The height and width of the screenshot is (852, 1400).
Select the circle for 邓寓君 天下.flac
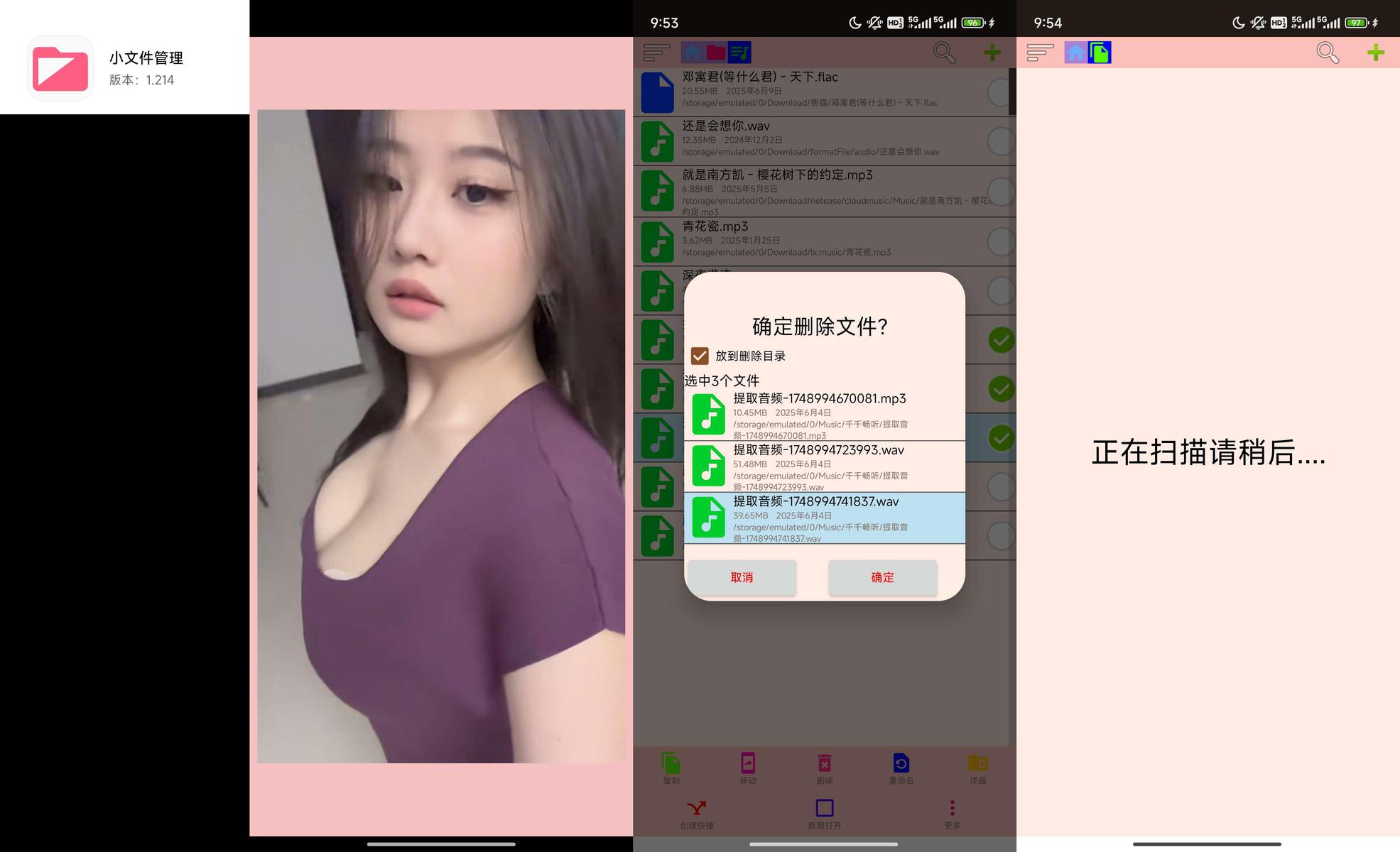pyautogui.click(x=1000, y=92)
